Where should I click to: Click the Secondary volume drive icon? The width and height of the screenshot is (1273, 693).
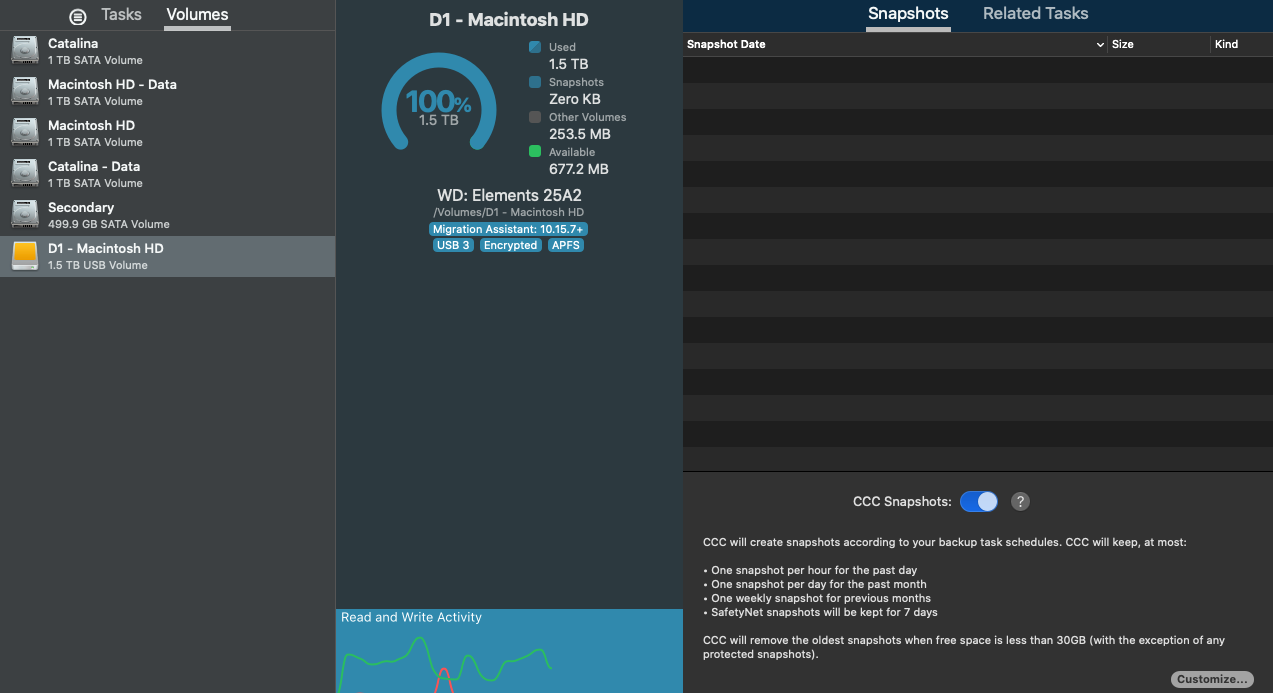pos(25,215)
